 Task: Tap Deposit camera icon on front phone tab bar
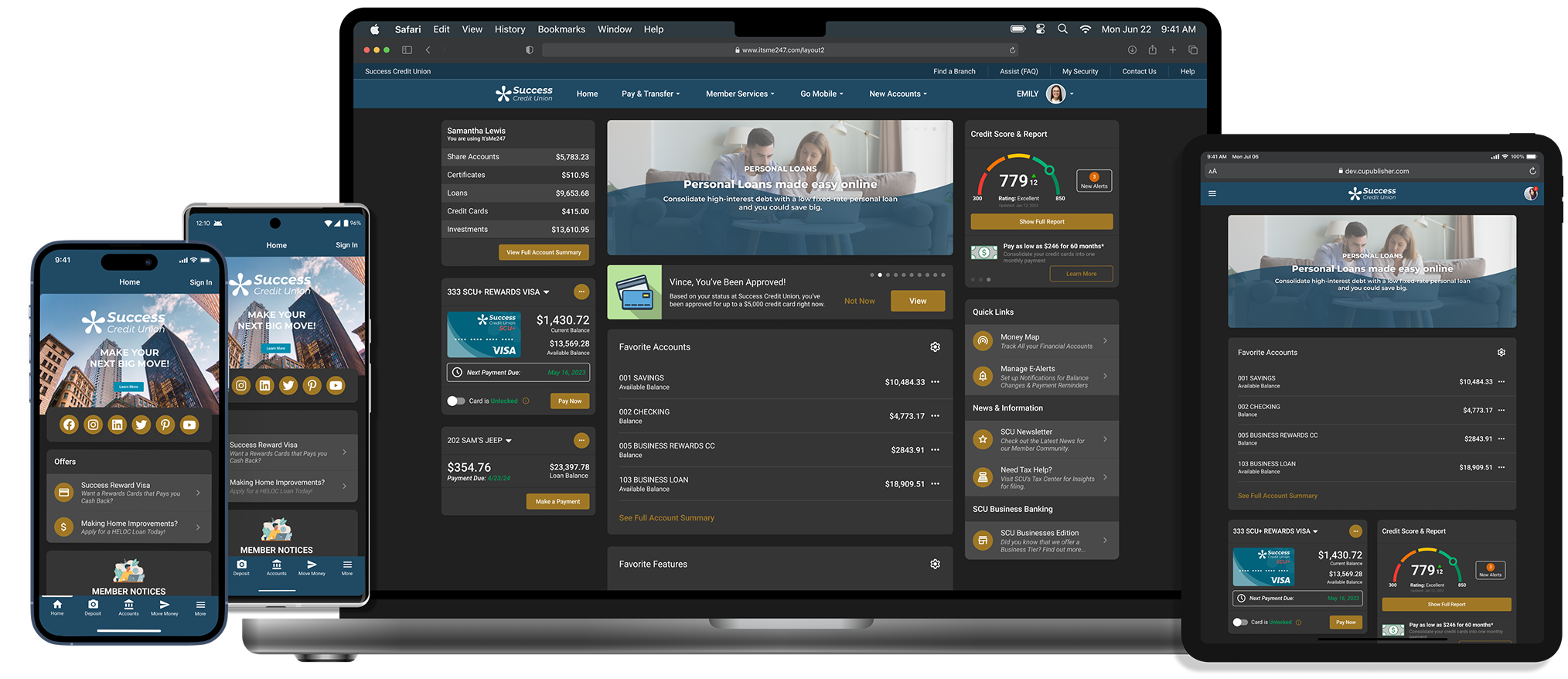(x=93, y=605)
